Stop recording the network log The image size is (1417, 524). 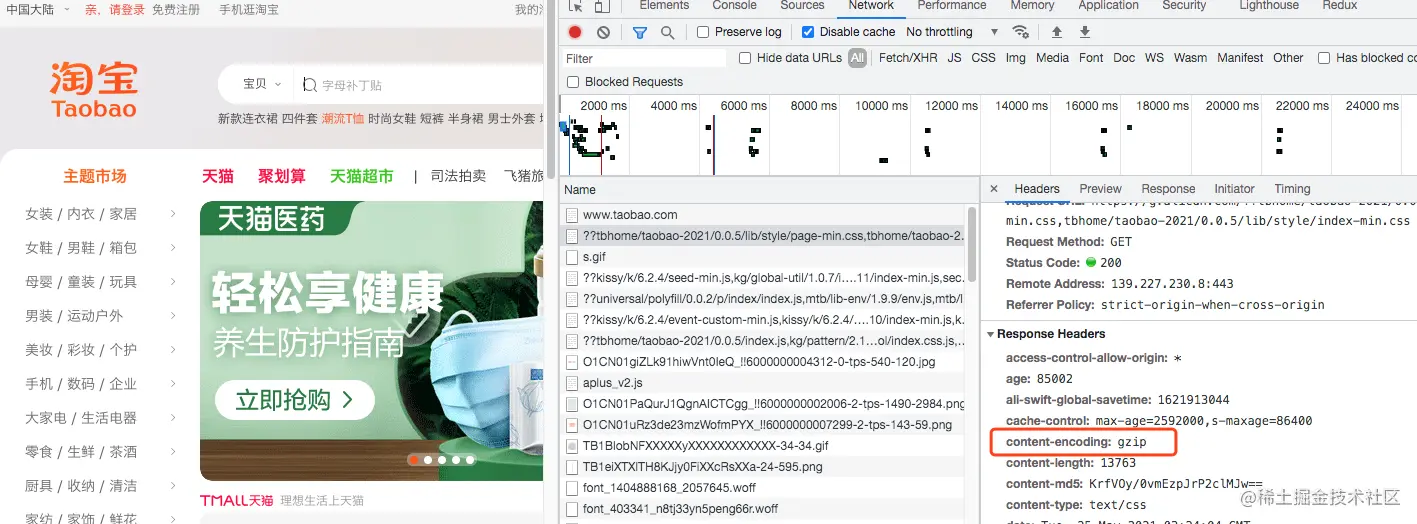click(575, 32)
